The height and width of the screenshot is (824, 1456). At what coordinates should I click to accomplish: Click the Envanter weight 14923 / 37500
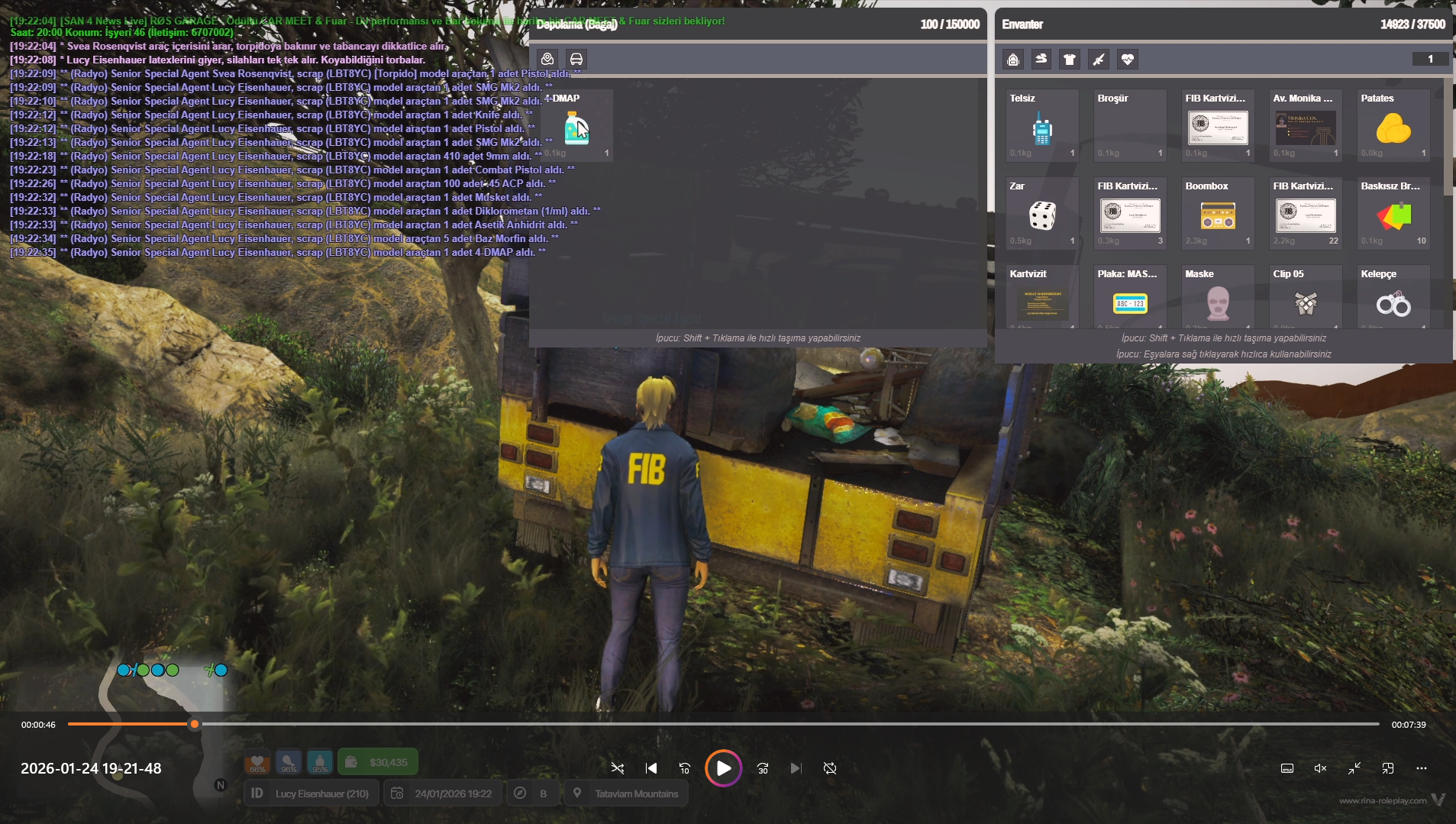(1412, 24)
